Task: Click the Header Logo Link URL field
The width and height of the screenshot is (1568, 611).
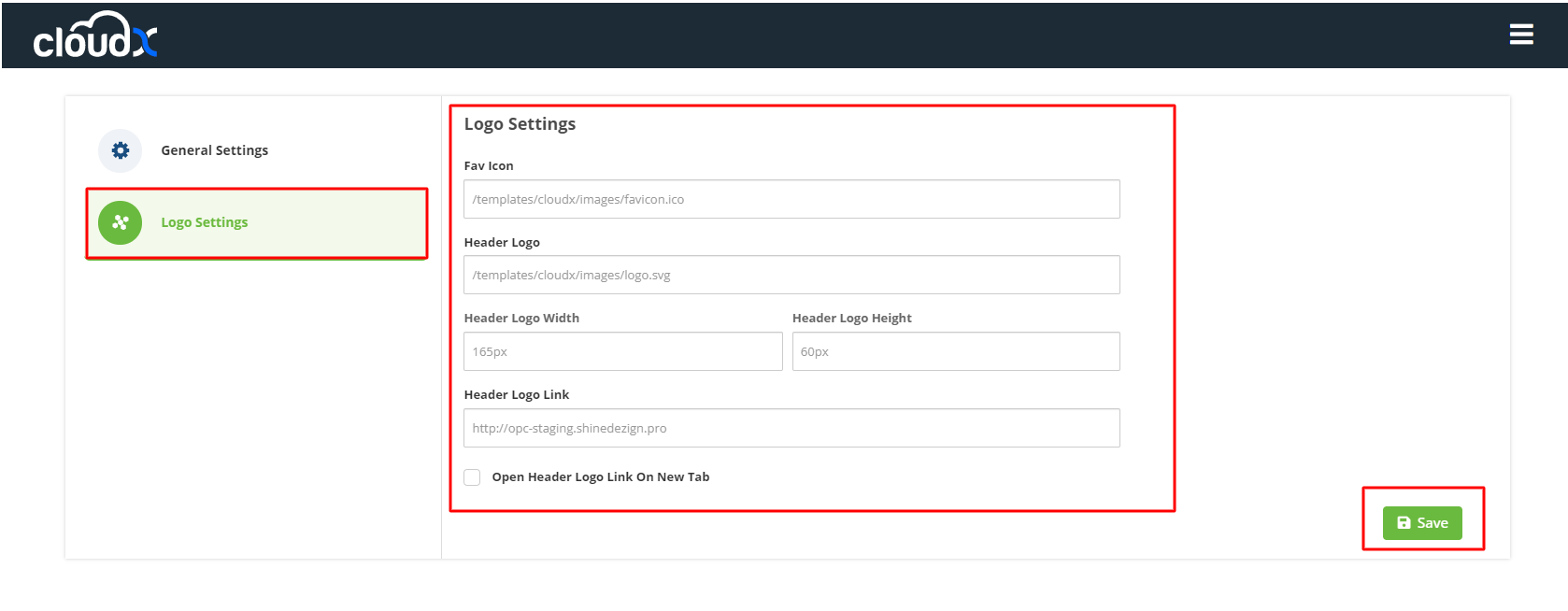Action: [x=791, y=429]
